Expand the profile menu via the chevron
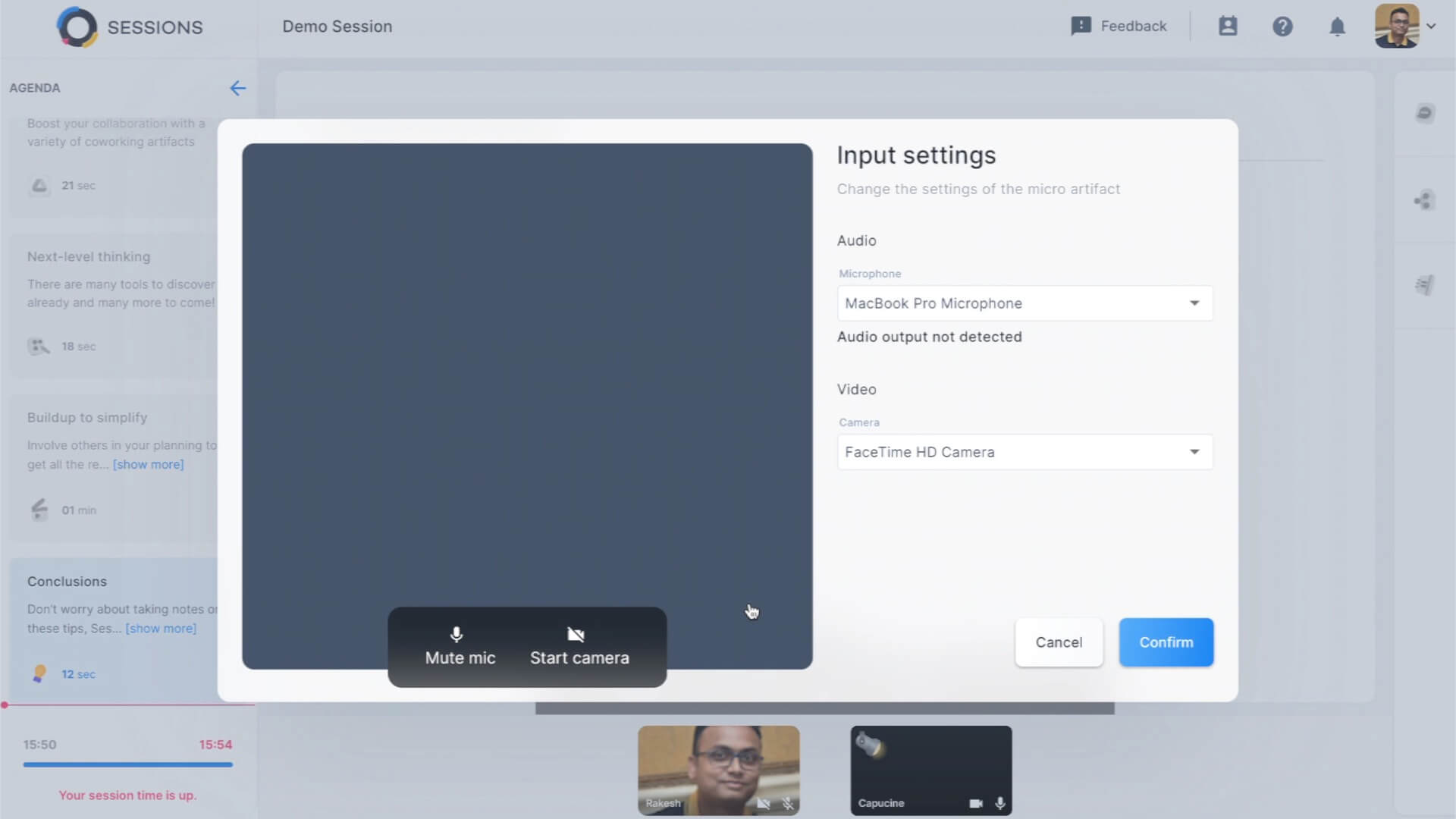 pos(1433,26)
